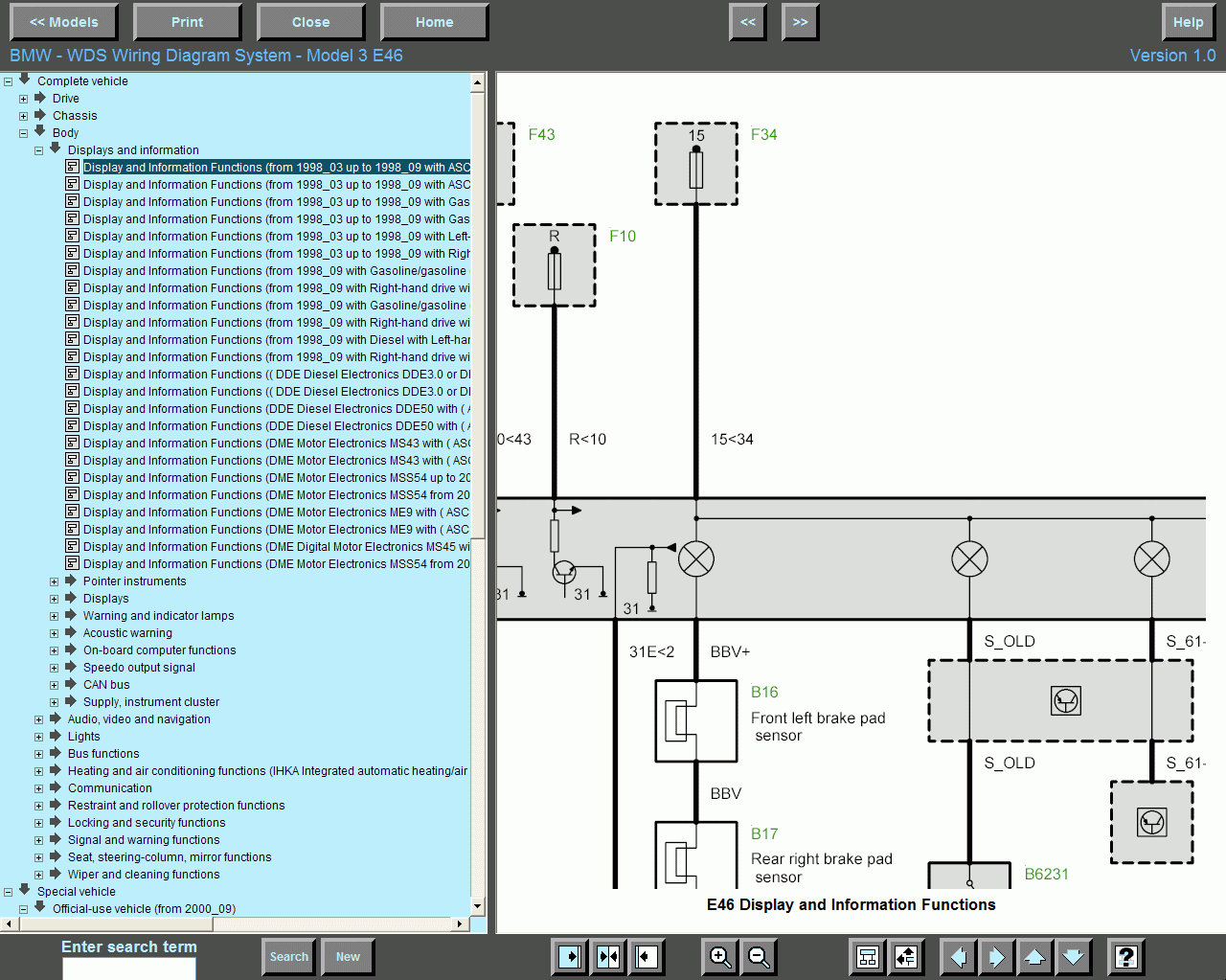Open the diagram hierarchy overview icon
The image size is (1226, 980).
[x=868, y=956]
